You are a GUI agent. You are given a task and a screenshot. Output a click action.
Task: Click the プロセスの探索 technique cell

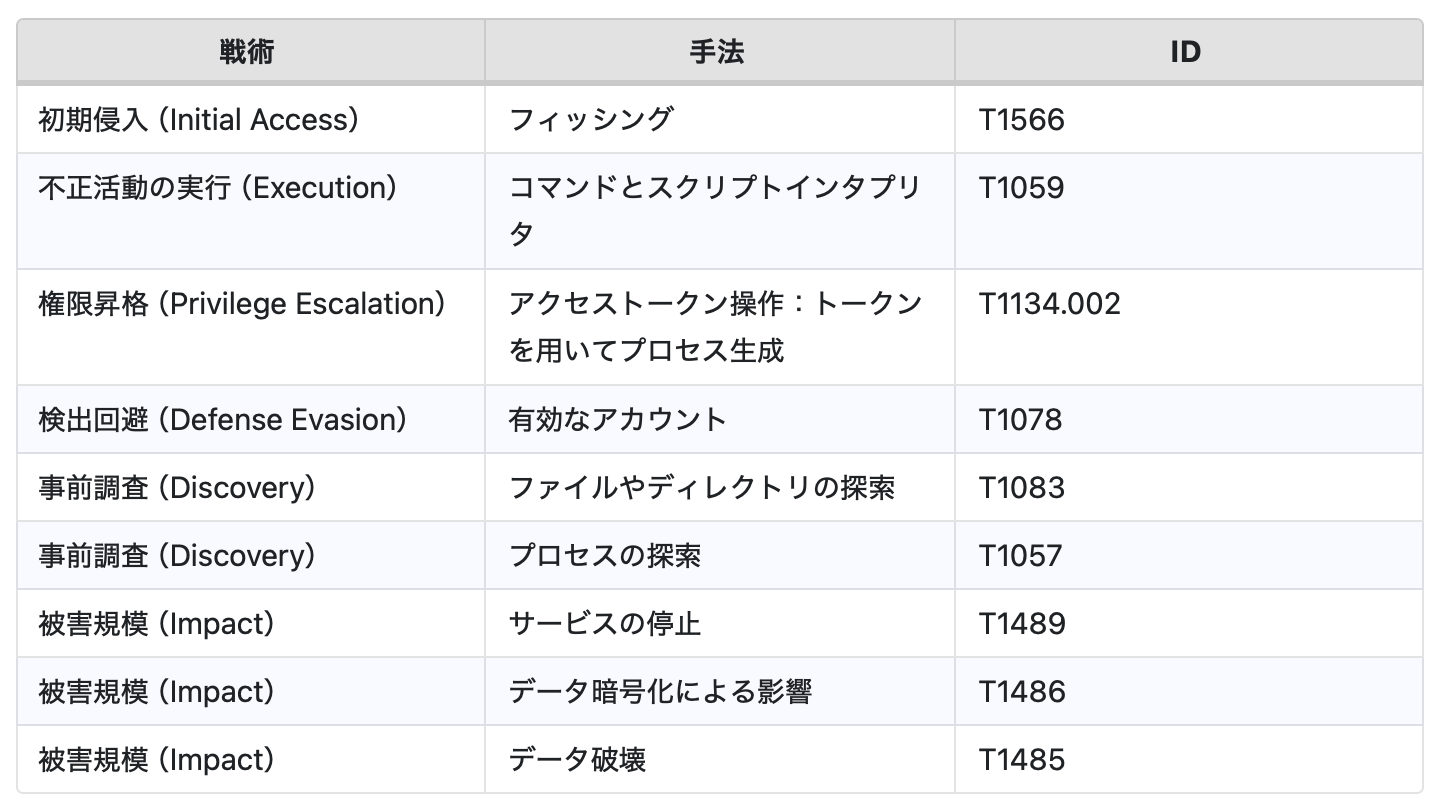pyautogui.click(x=604, y=556)
